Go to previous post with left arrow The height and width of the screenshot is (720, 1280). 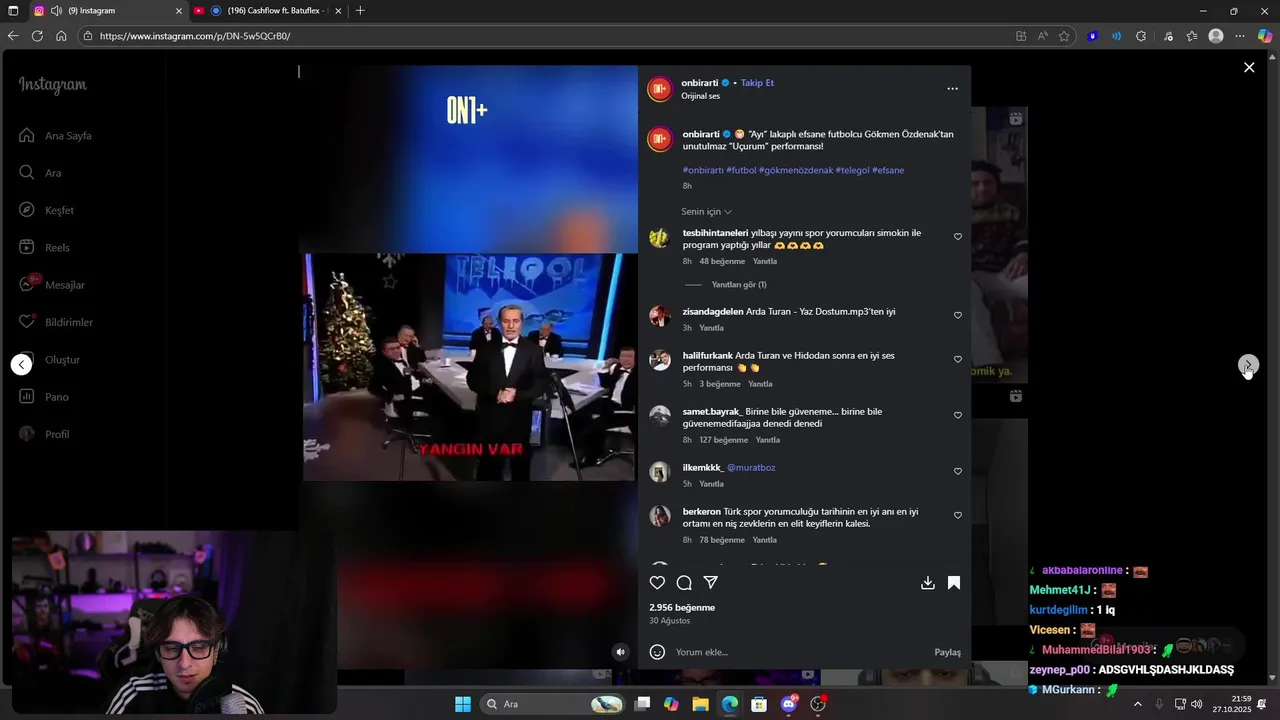point(21,365)
